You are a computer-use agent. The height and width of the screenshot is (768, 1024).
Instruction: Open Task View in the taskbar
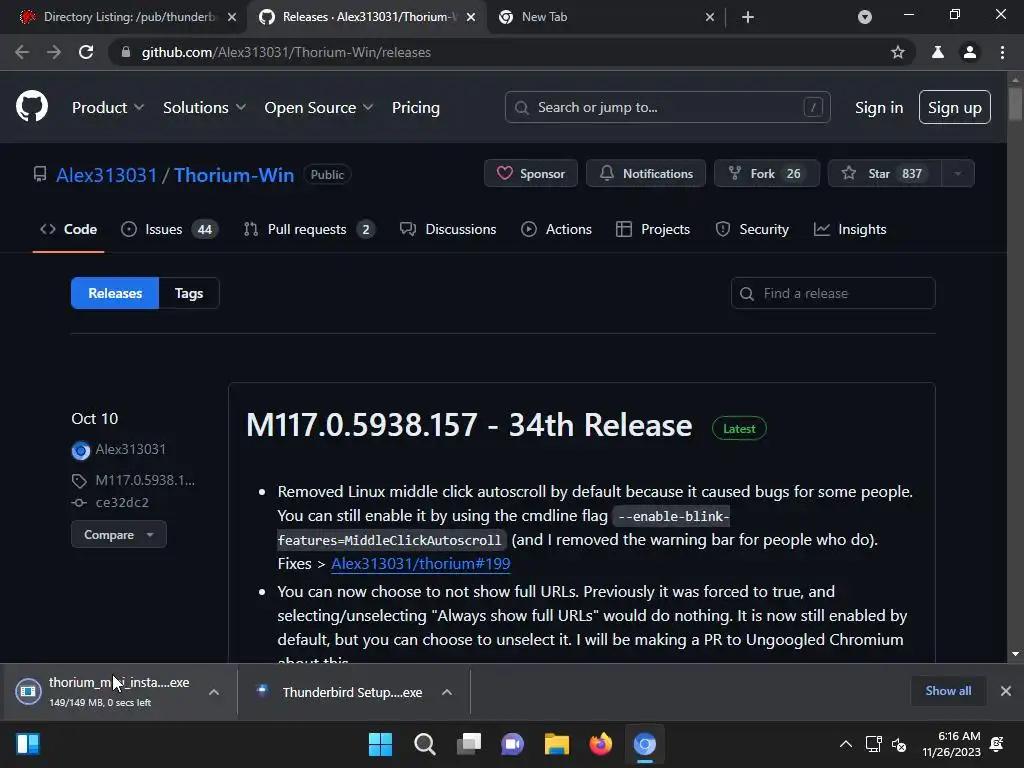[x=469, y=744]
